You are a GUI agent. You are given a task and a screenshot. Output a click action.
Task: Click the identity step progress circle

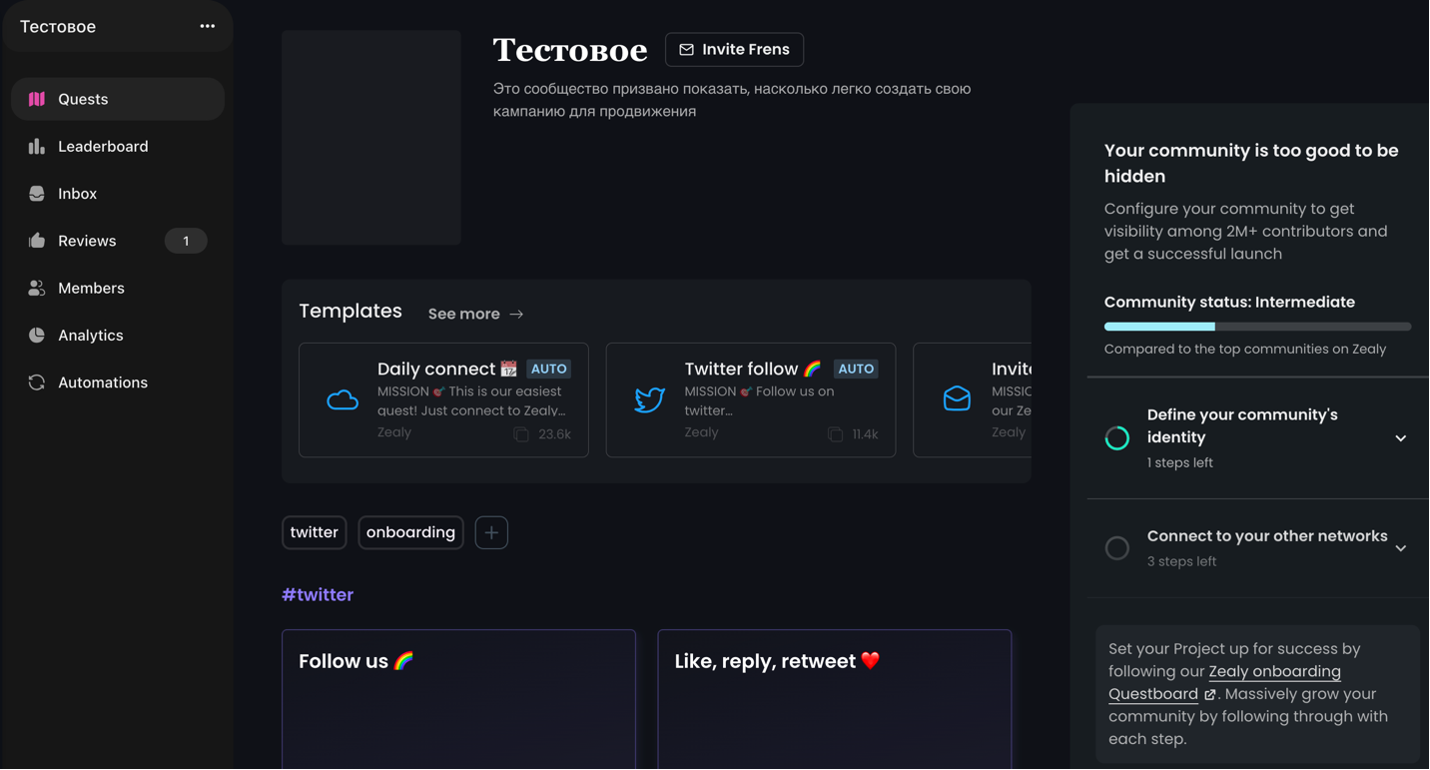pos(1117,438)
